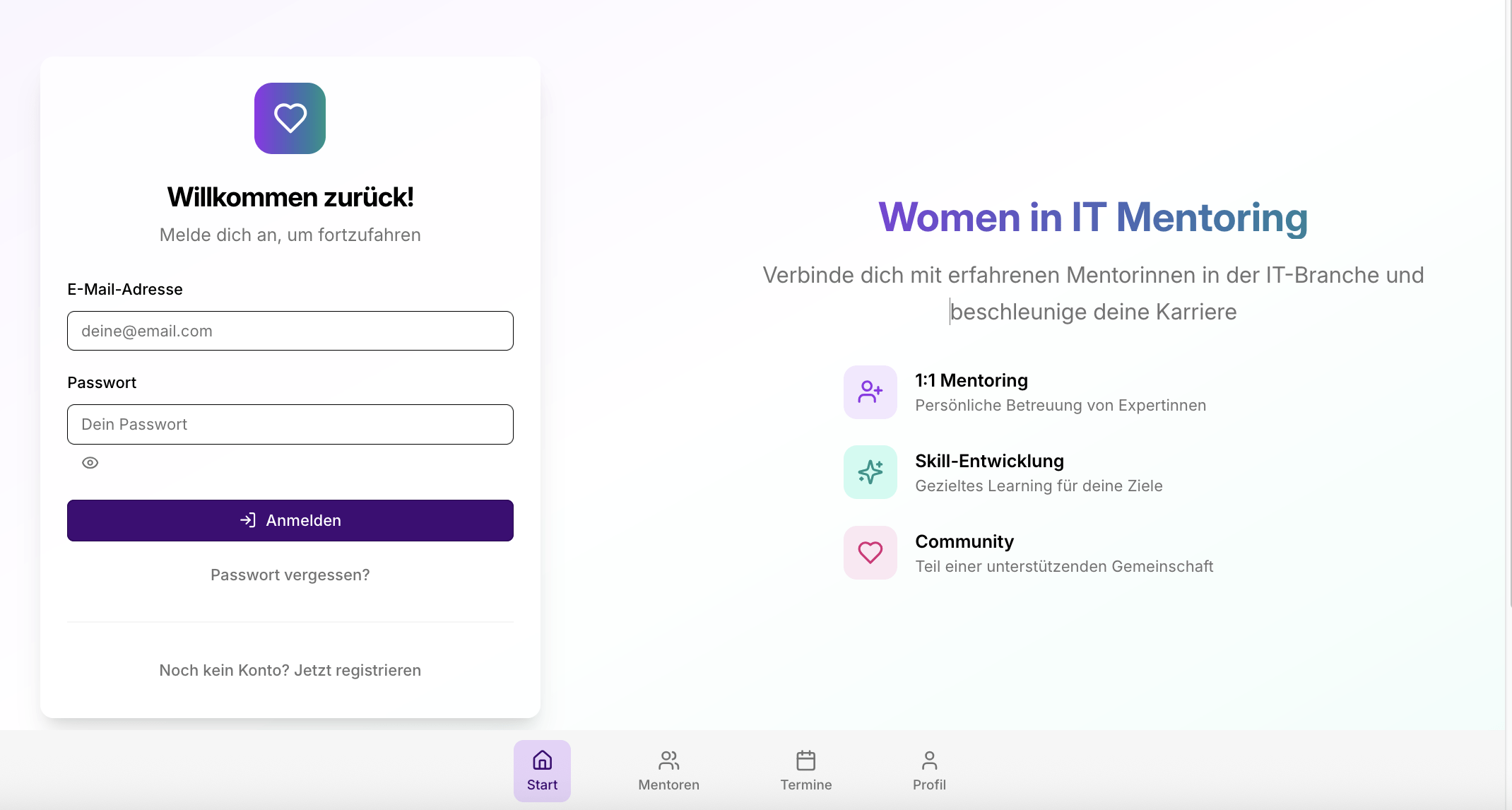Select the Start tab label

tap(542, 785)
